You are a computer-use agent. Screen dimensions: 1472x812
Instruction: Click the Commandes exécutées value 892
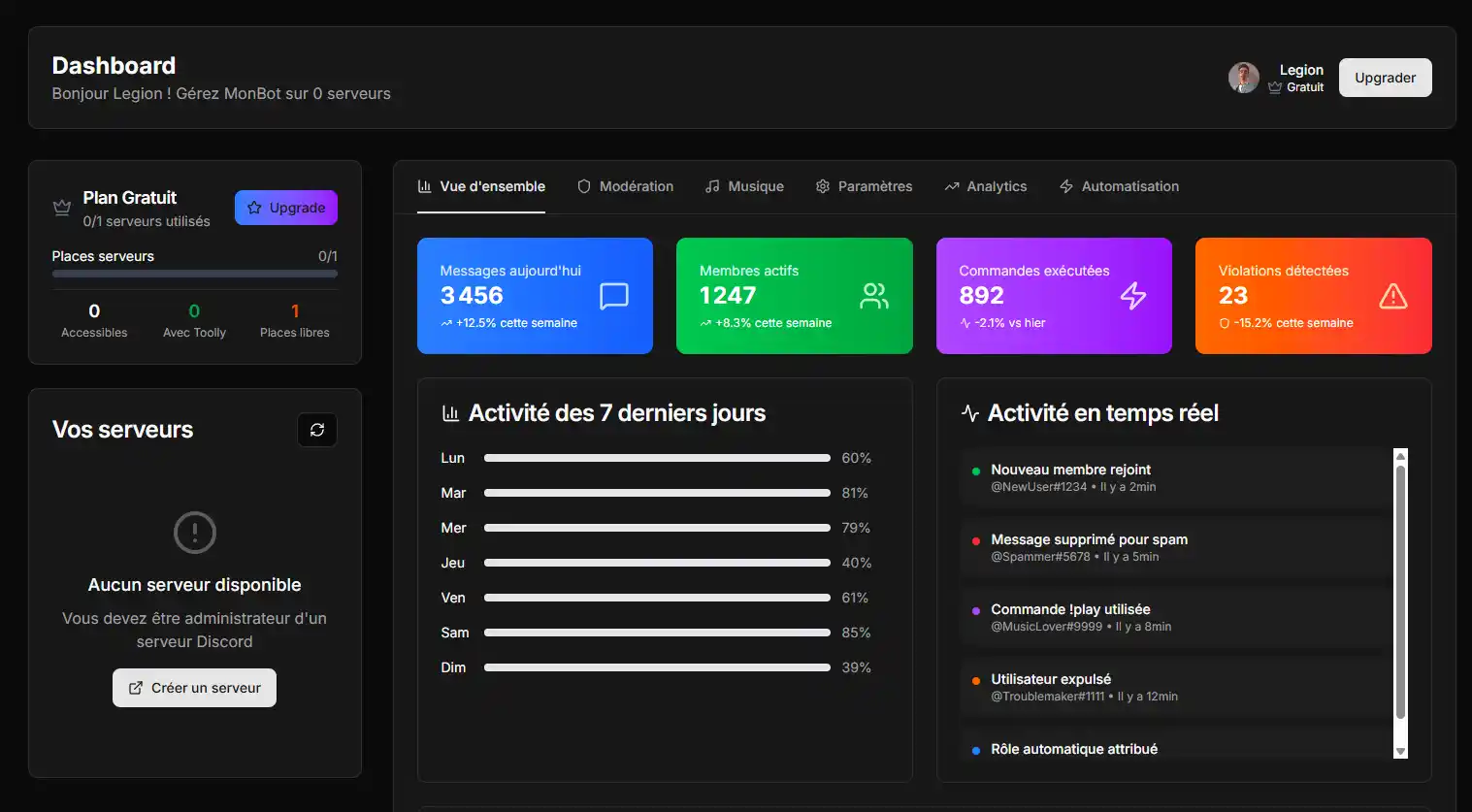tap(981, 296)
